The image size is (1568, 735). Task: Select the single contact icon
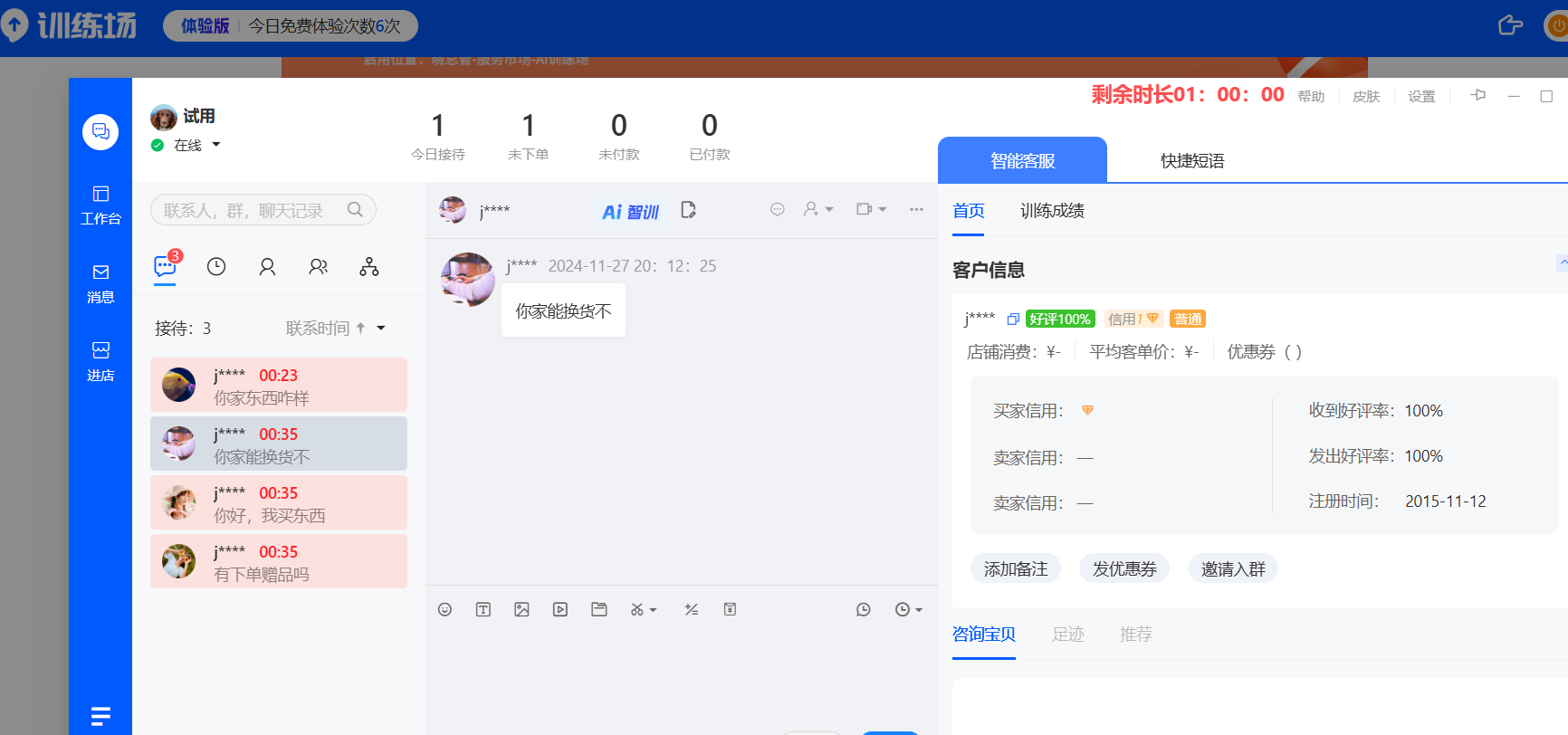click(x=267, y=266)
